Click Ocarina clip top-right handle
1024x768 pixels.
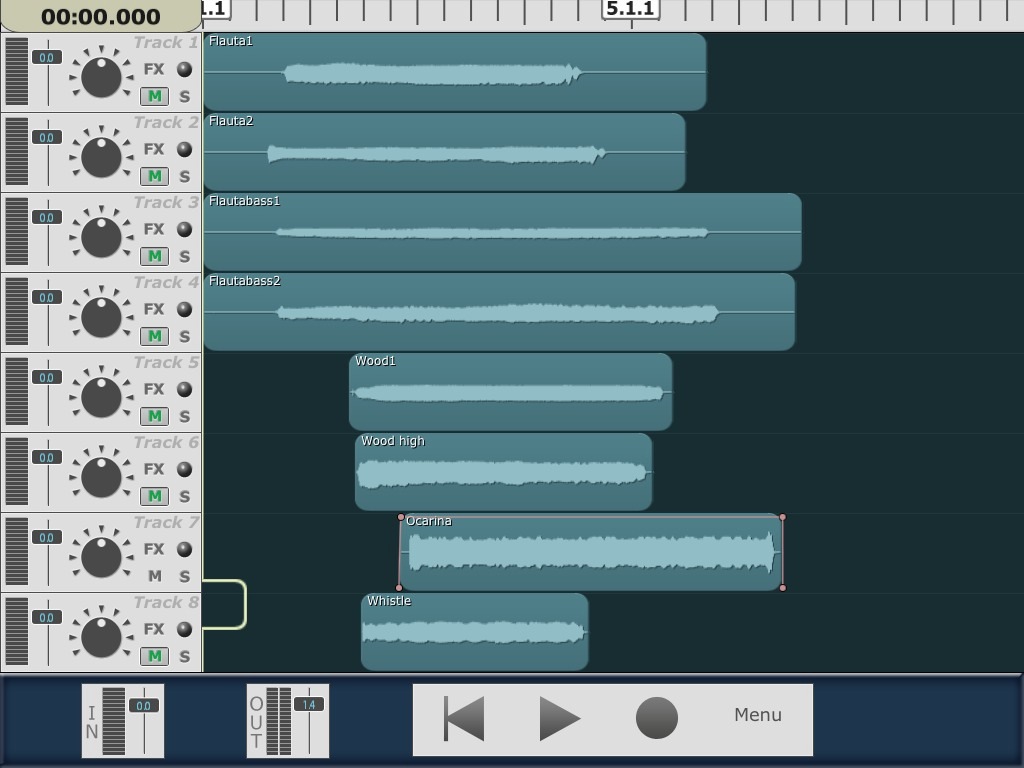coord(782,517)
